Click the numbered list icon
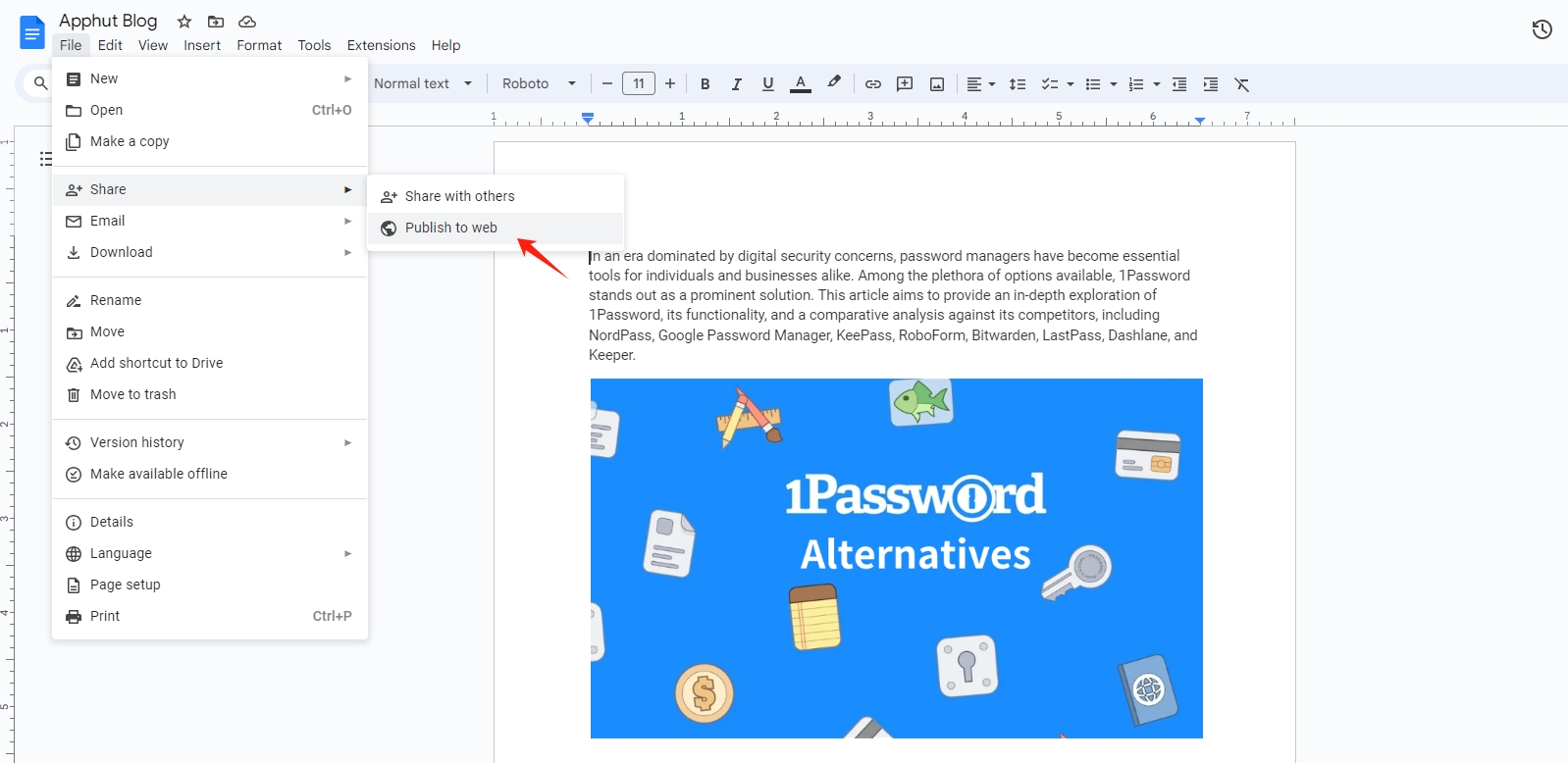Viewport: 1568px width, 763px height. (1136, 84)
